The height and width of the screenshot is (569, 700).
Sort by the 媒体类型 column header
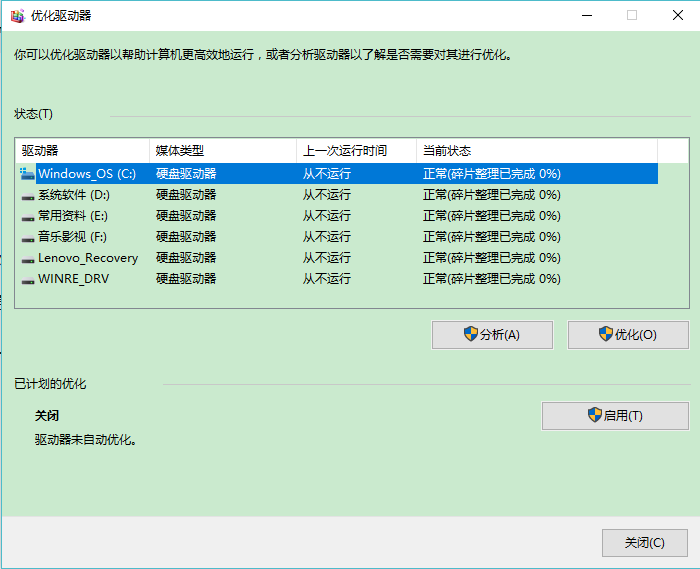click(x=223, y=151)
